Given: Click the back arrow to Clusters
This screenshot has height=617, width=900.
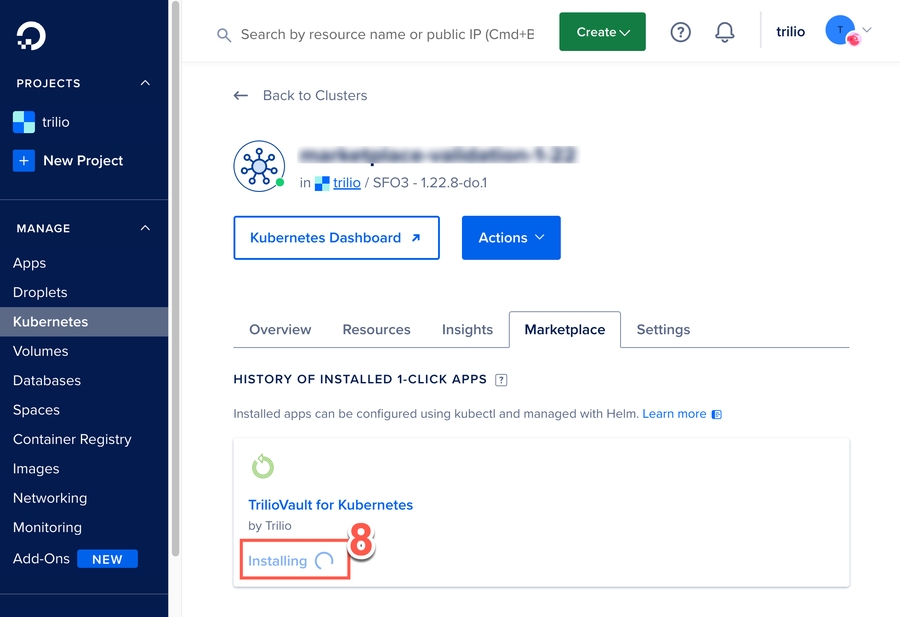Looking at the screenshot, I should 240,96.
